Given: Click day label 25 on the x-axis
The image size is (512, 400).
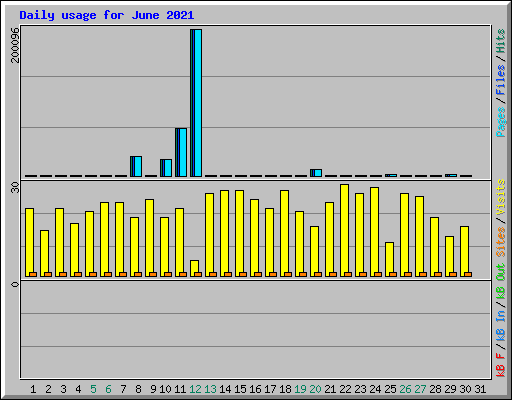Looking at the screenshot, I should [x=390, y=389].
